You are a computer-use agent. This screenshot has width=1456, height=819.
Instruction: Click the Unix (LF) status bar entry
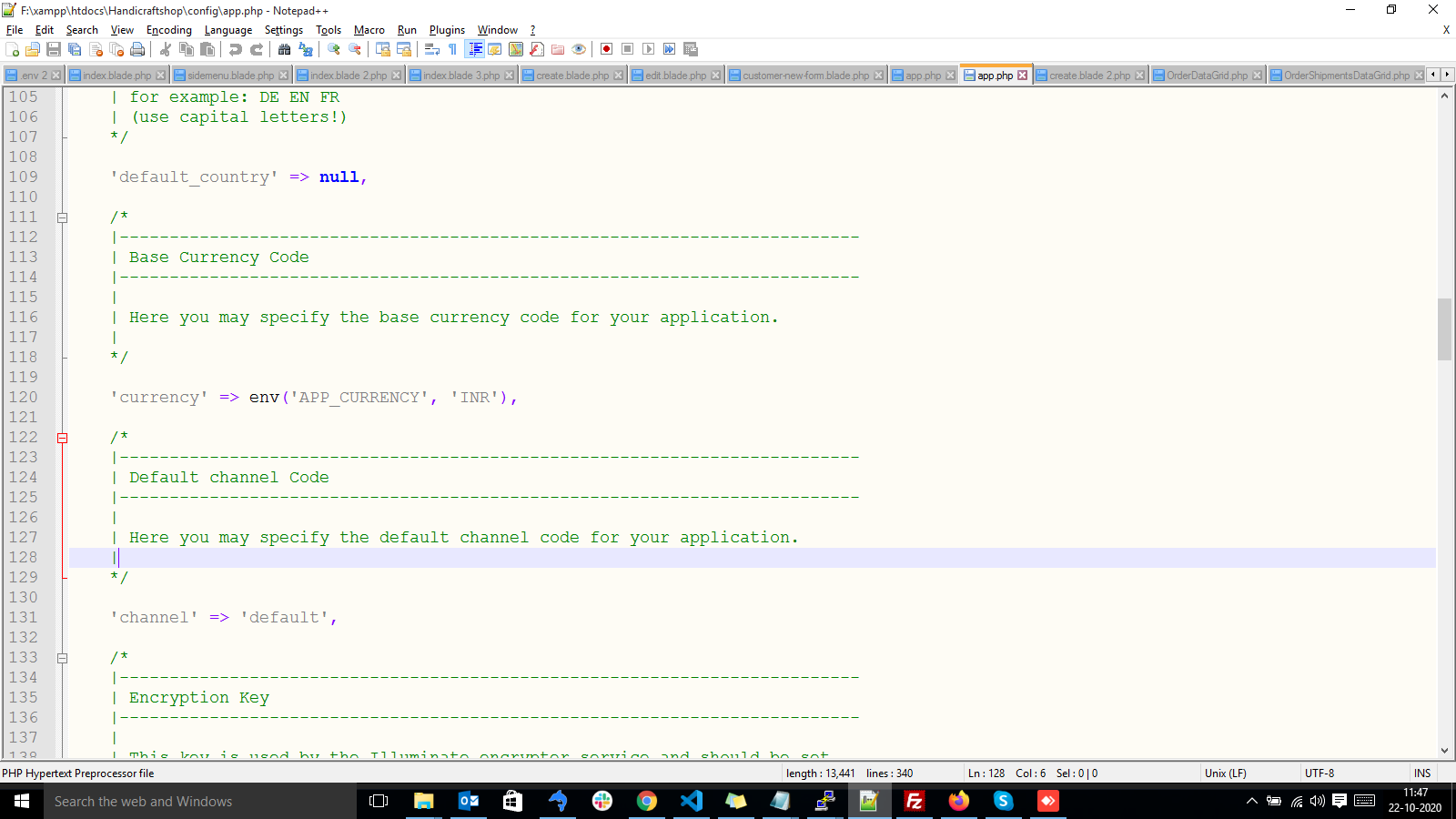tap(1225, 773)
